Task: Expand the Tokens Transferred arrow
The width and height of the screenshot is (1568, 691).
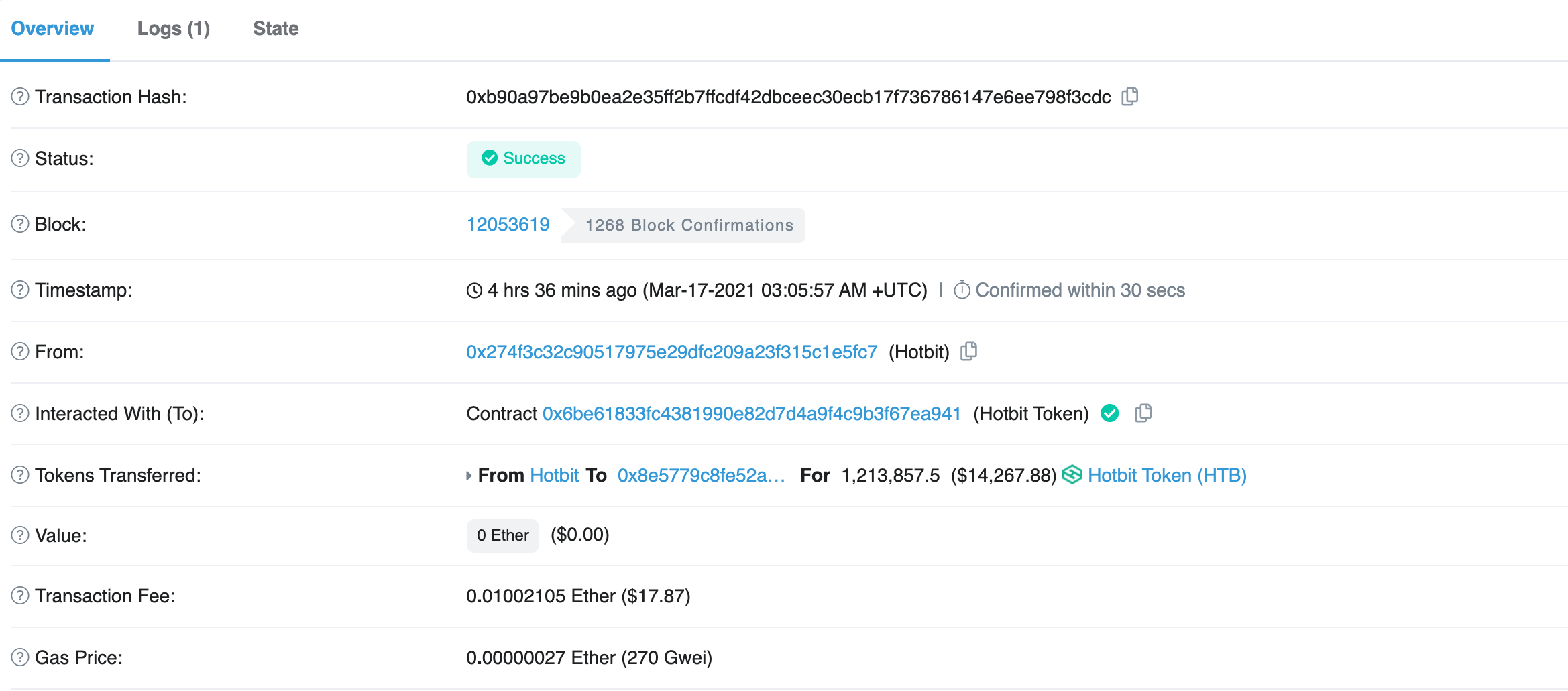Action: pyautogui.click(x=469, y=476)
